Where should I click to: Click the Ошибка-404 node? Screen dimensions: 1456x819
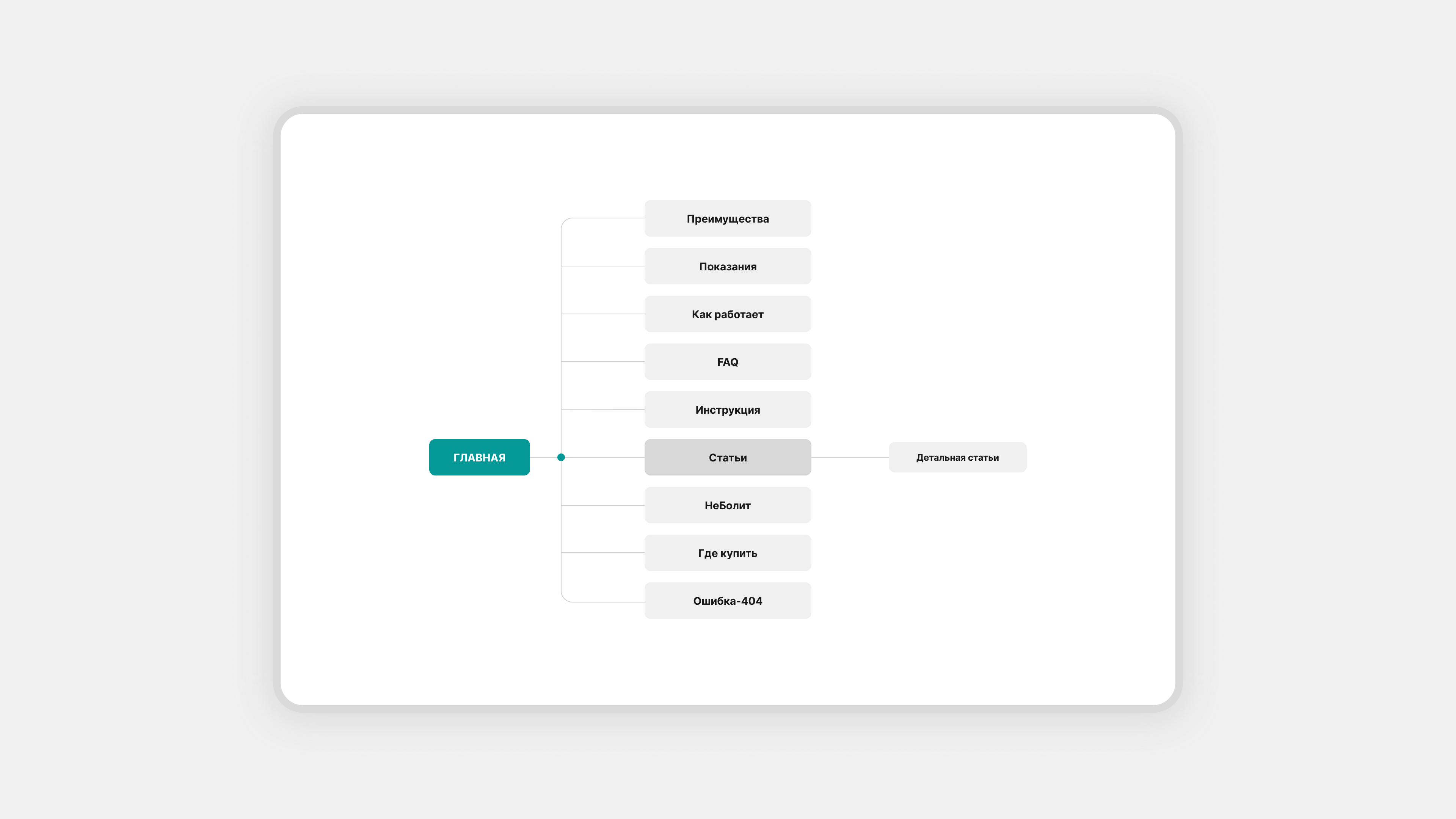(x=728, y=601)
